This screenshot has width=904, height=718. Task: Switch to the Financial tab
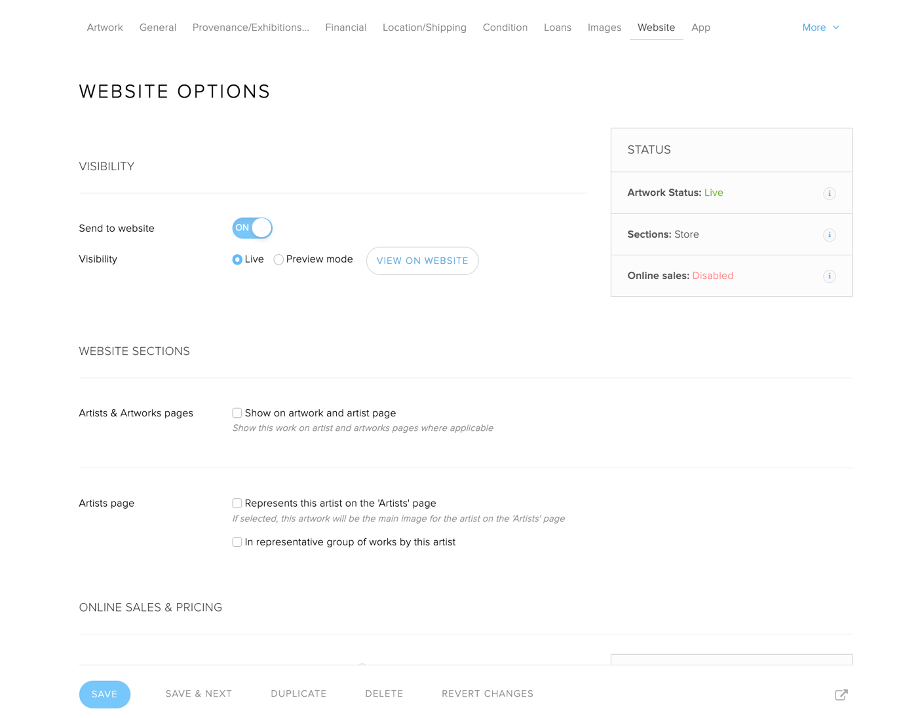[345, 27]
